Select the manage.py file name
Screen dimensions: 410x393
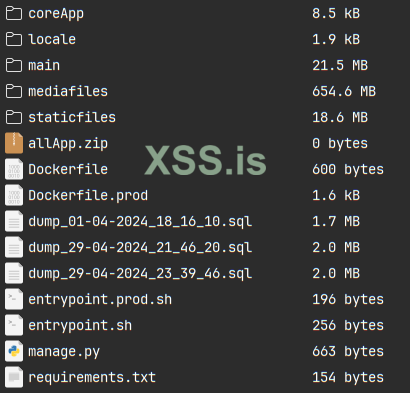64,352
